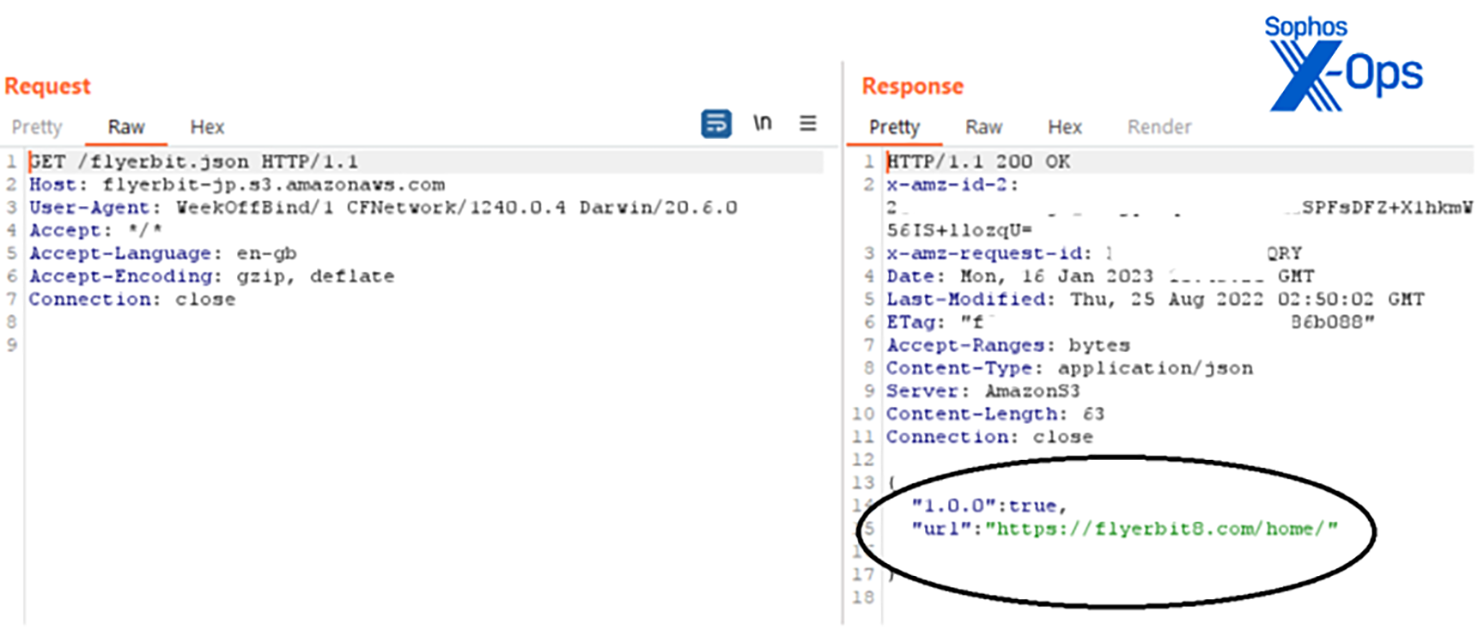Select the Last-Modified header line
This screenshot has height=630, width=1484.
1156,299
